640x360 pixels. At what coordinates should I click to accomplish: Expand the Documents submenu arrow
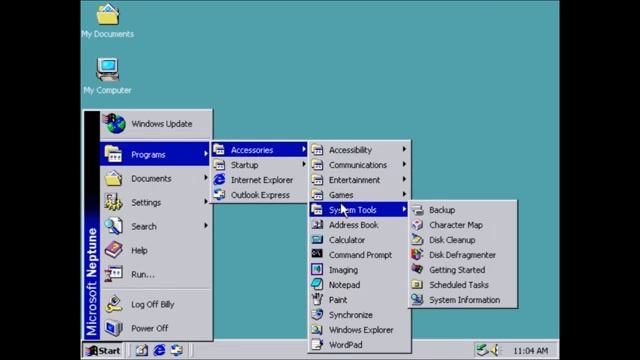click(206, 178)
